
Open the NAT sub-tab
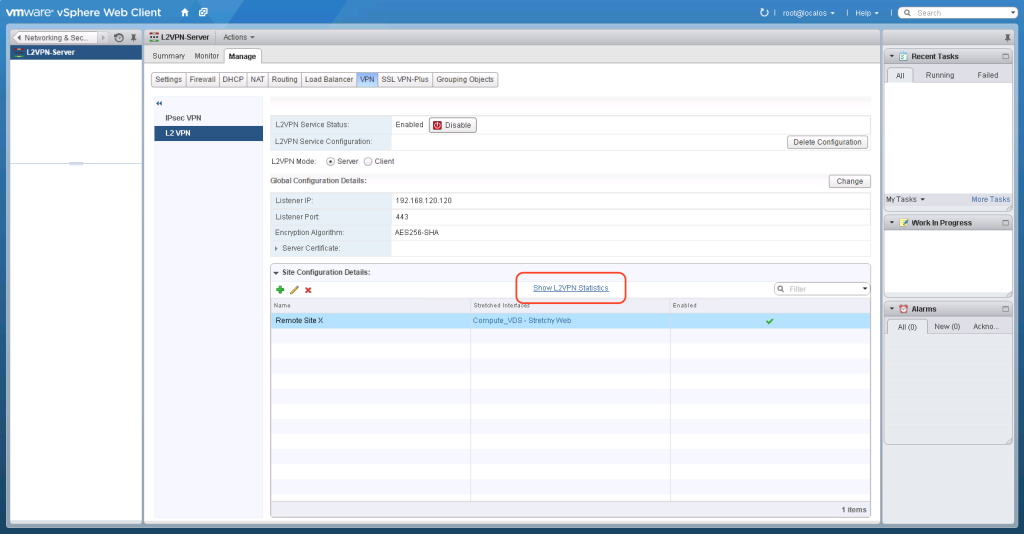(x=257, y=80)
